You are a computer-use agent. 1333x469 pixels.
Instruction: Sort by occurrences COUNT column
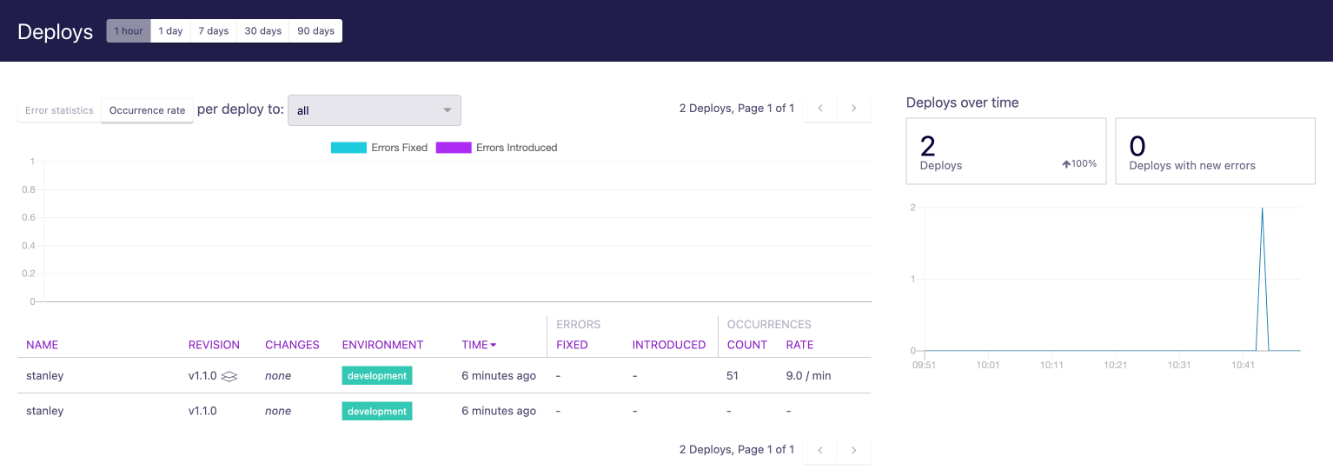(x=747, y=345)
